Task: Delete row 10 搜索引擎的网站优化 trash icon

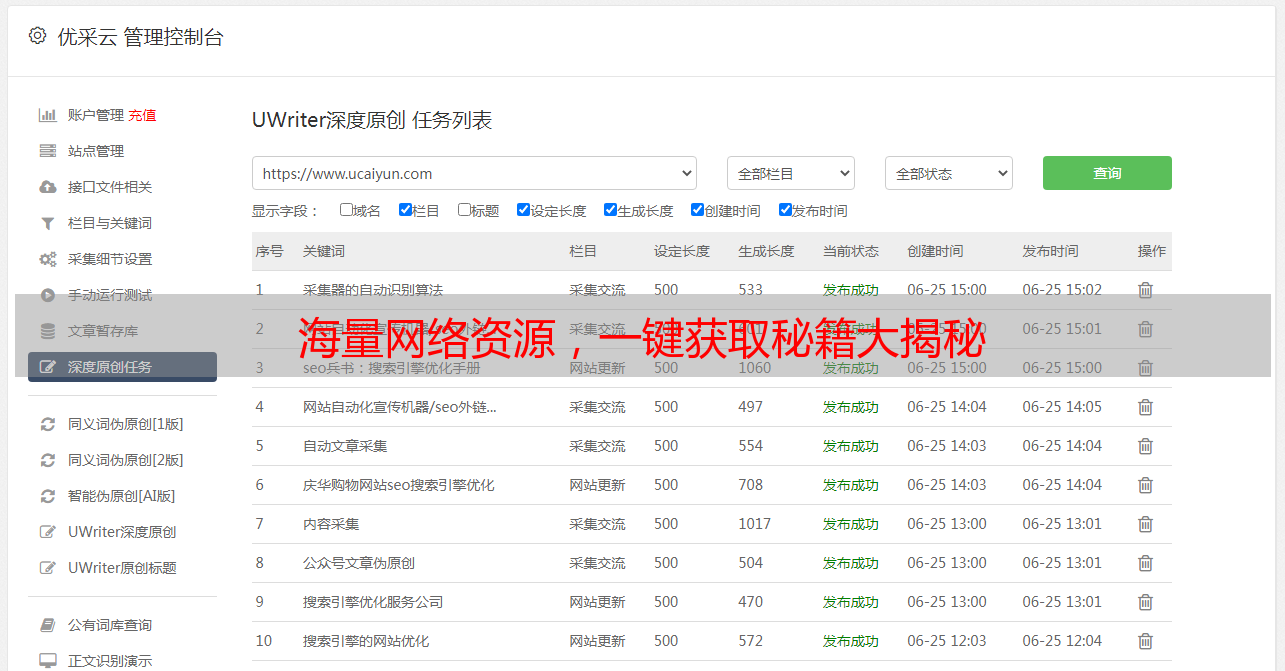Action: 1145,641
